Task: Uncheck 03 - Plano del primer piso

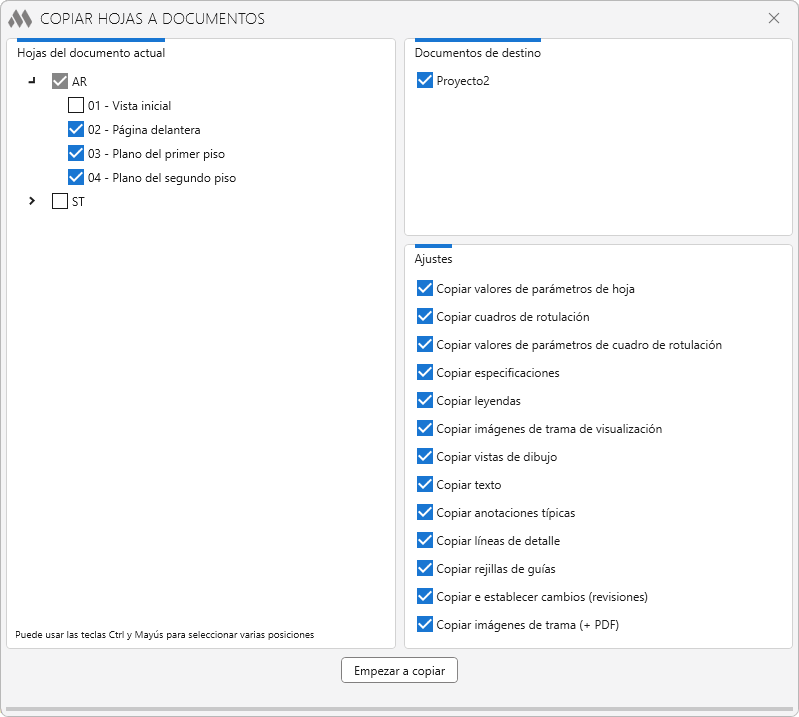Action: pos(76,153)
